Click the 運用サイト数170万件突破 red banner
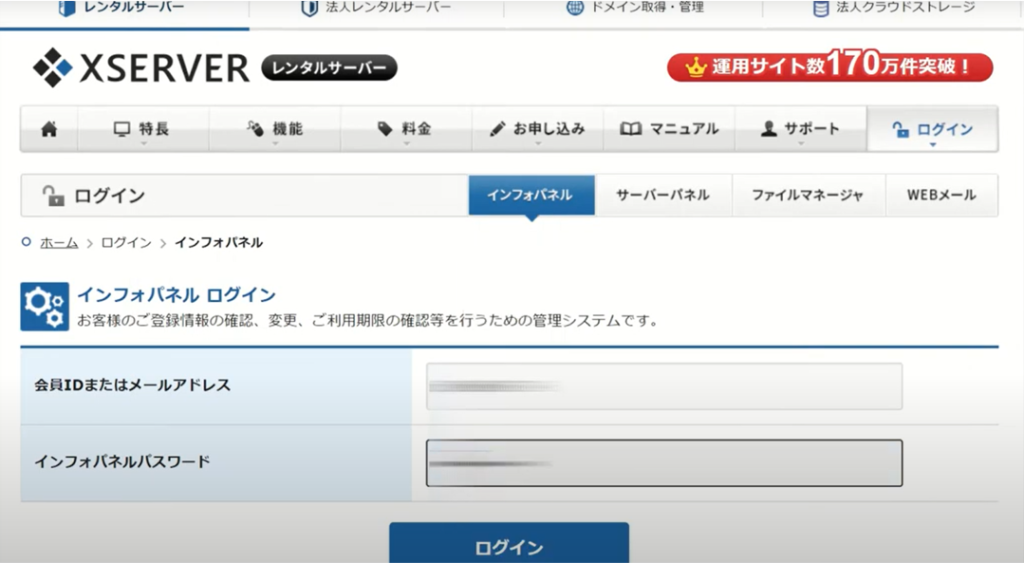Screen dimensions: 1024x563 pyautogui.click(x=829, y=66)
